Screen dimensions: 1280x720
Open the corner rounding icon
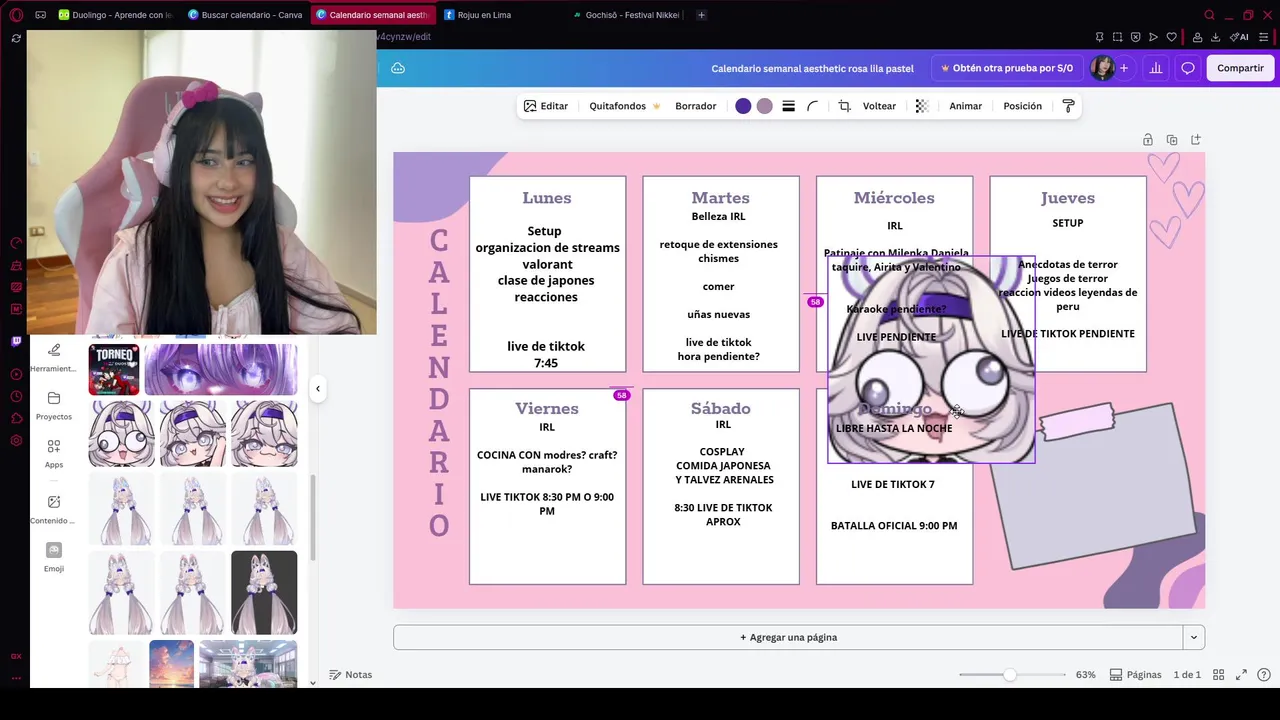(x=812, y=106)
